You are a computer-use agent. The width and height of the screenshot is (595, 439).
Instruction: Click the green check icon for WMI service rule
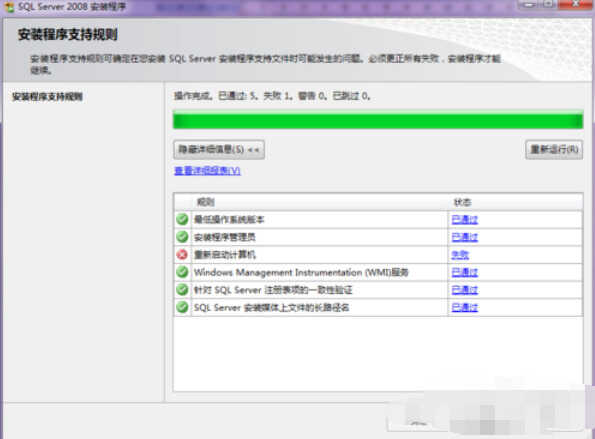click(182, 272)
